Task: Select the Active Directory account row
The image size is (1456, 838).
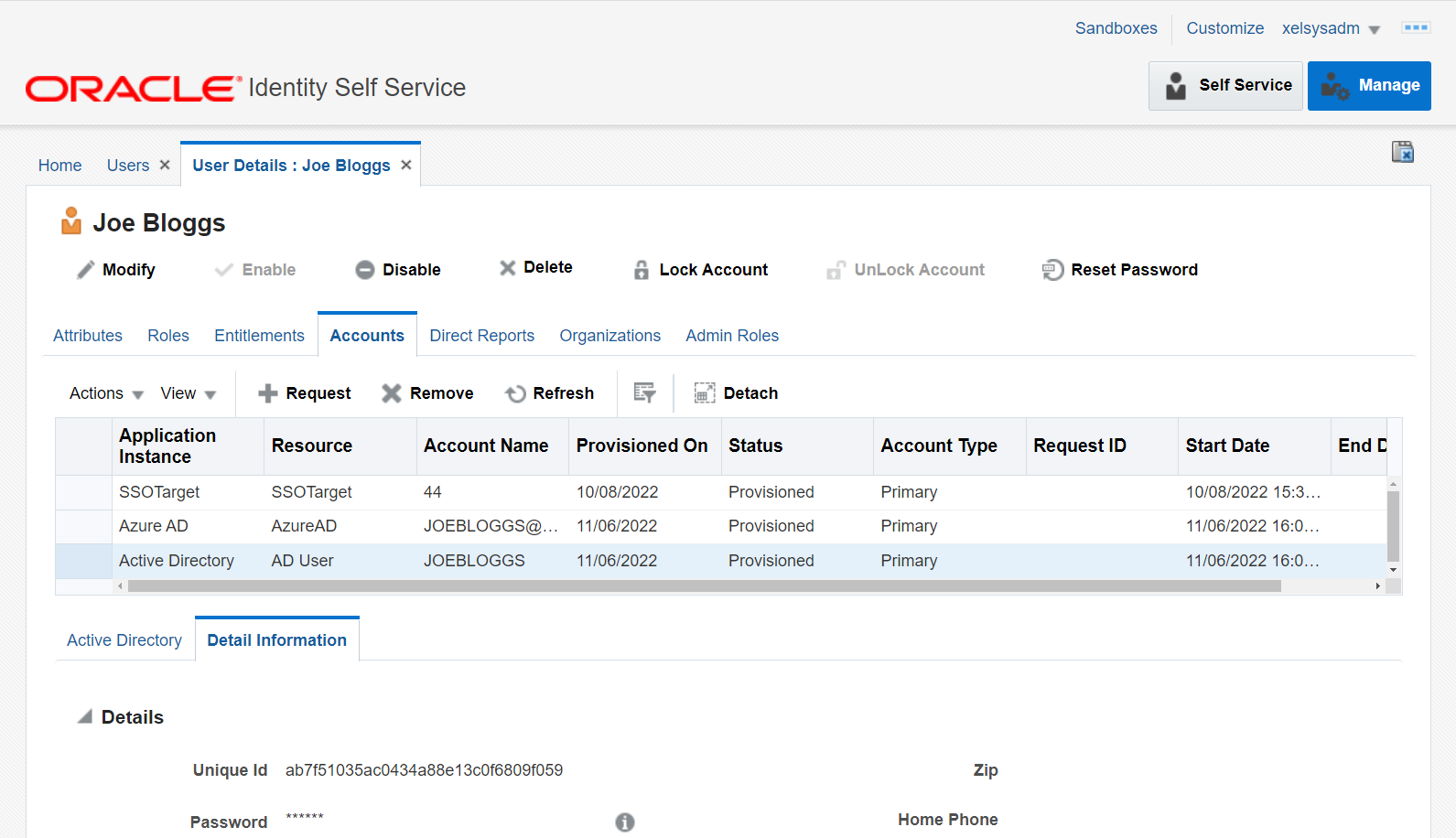Action: click(721, 561)
